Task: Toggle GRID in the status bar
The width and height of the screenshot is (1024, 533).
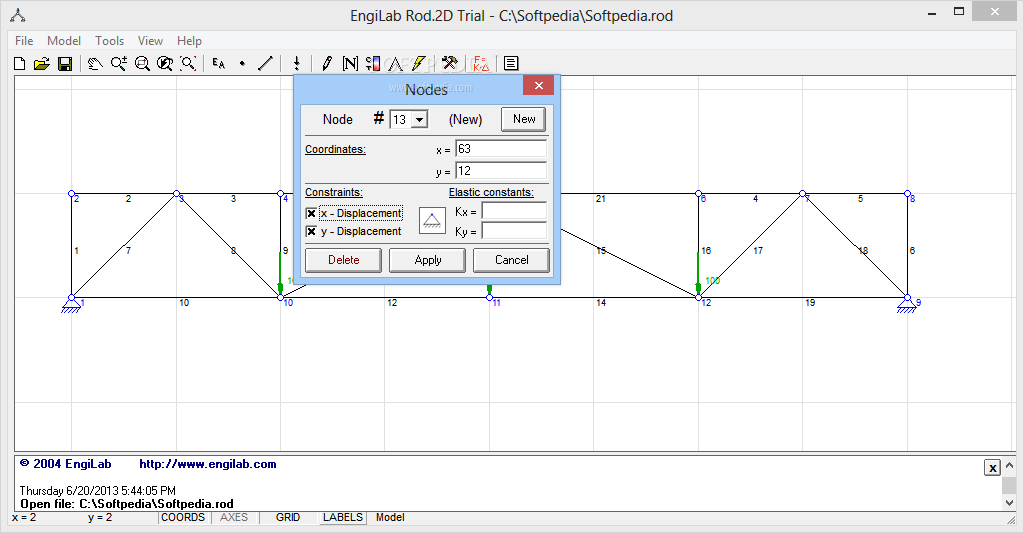Action: pos(287,517)
